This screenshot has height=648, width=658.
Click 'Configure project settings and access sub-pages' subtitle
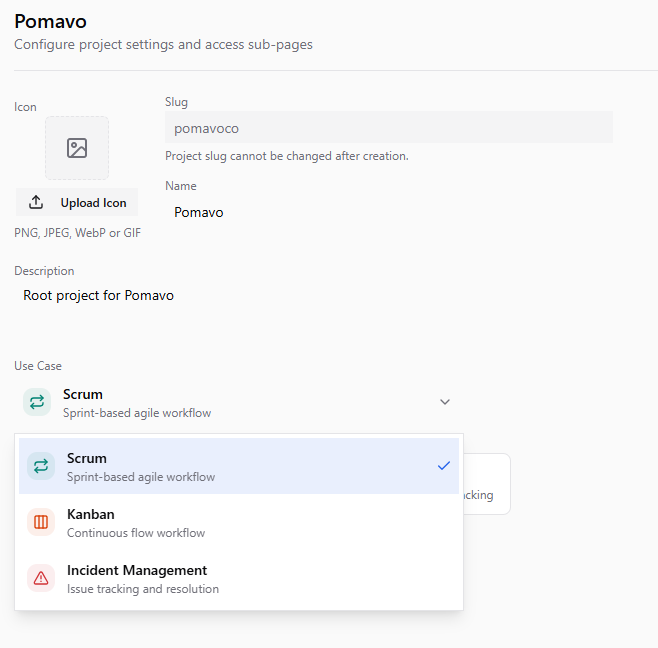click(x=163, y=44)
